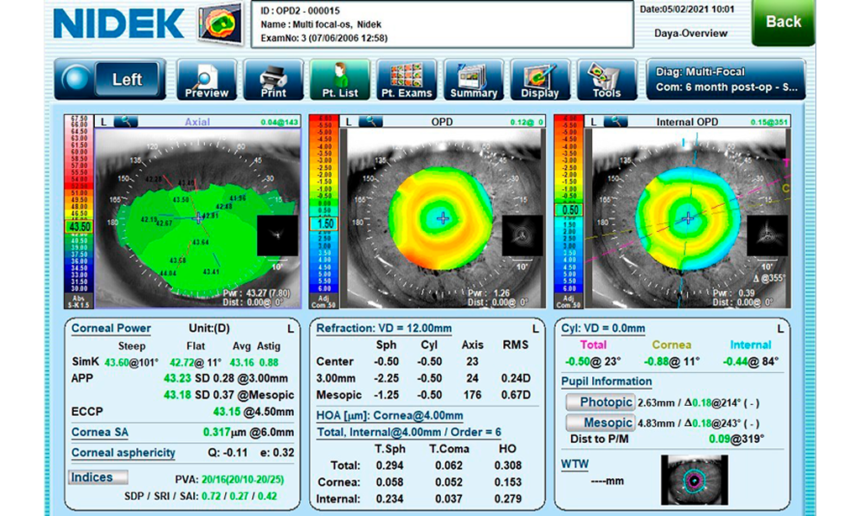Click the WTW eye thumbnail
Image resolution: width=860 pixels, height=516 pixels.
click(x=694, y=480)
